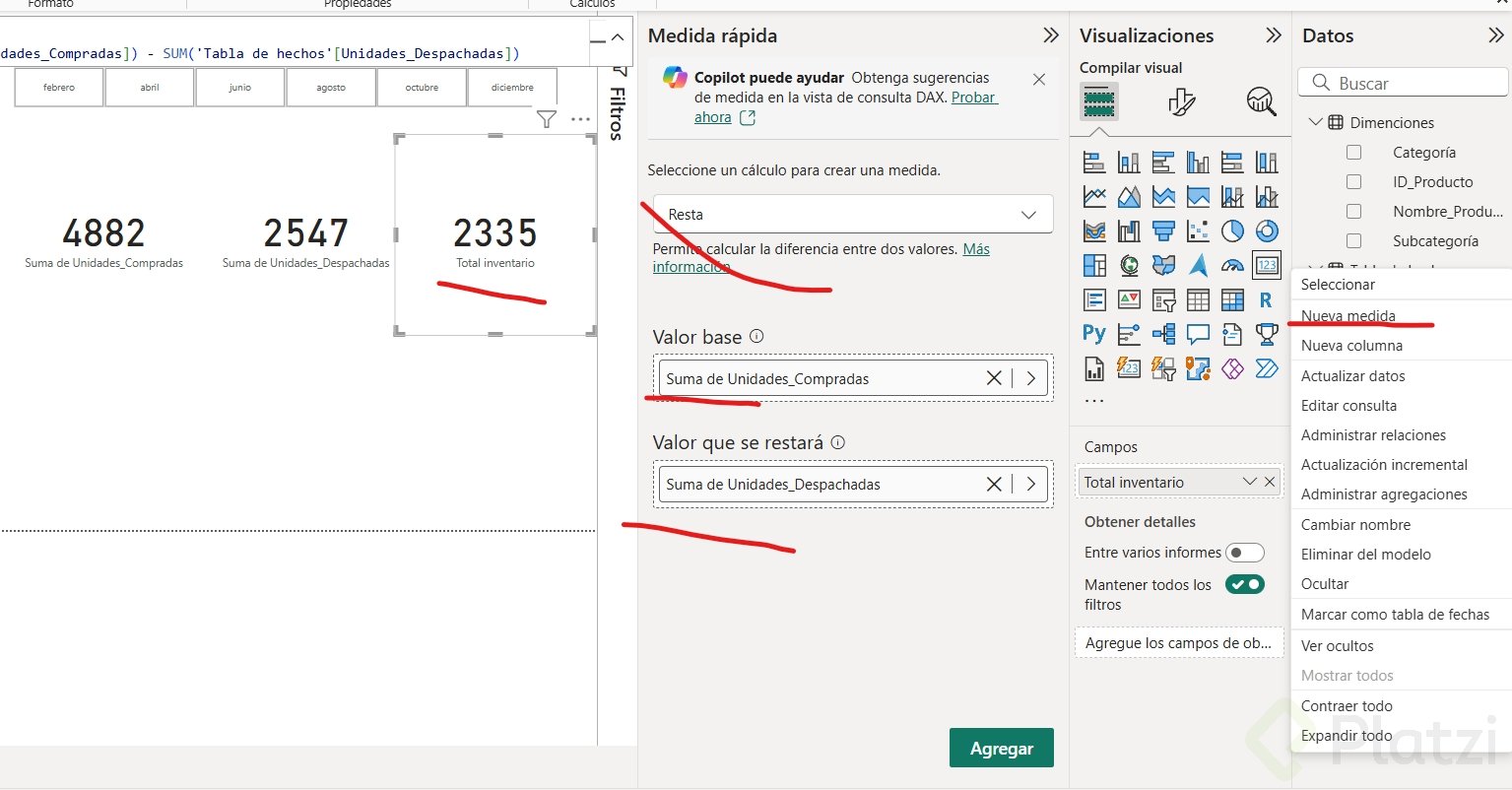
Task: Choose the KPI visual
Action: tap(1129, 300)
